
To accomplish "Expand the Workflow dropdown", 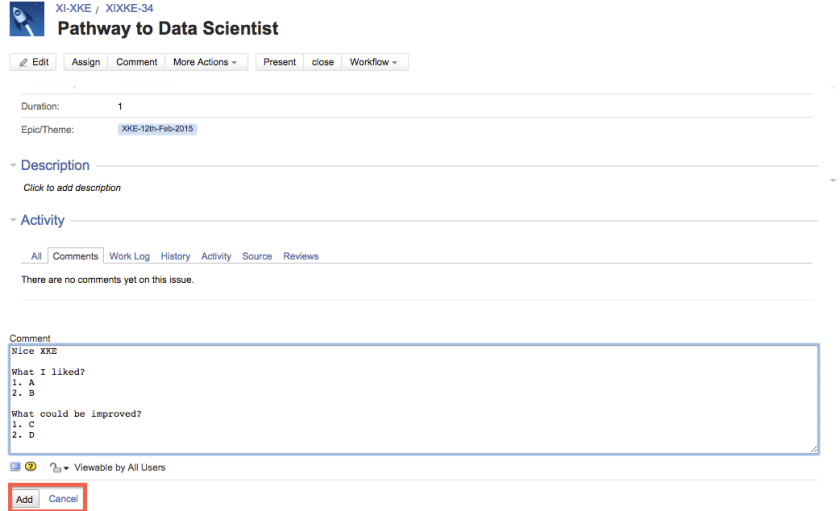I will (373, 62).
